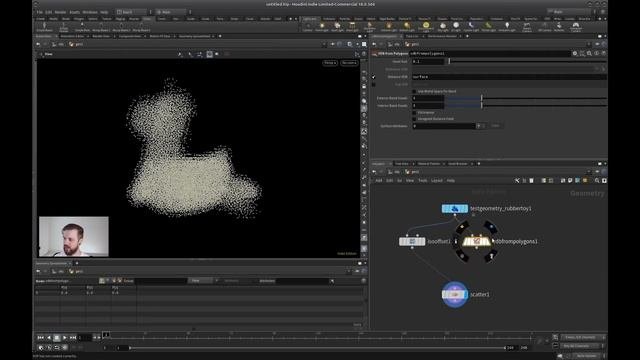This screenshot has height=360, width=640.
Task: Click the play button in playbar
Action: tap(64, 338)
